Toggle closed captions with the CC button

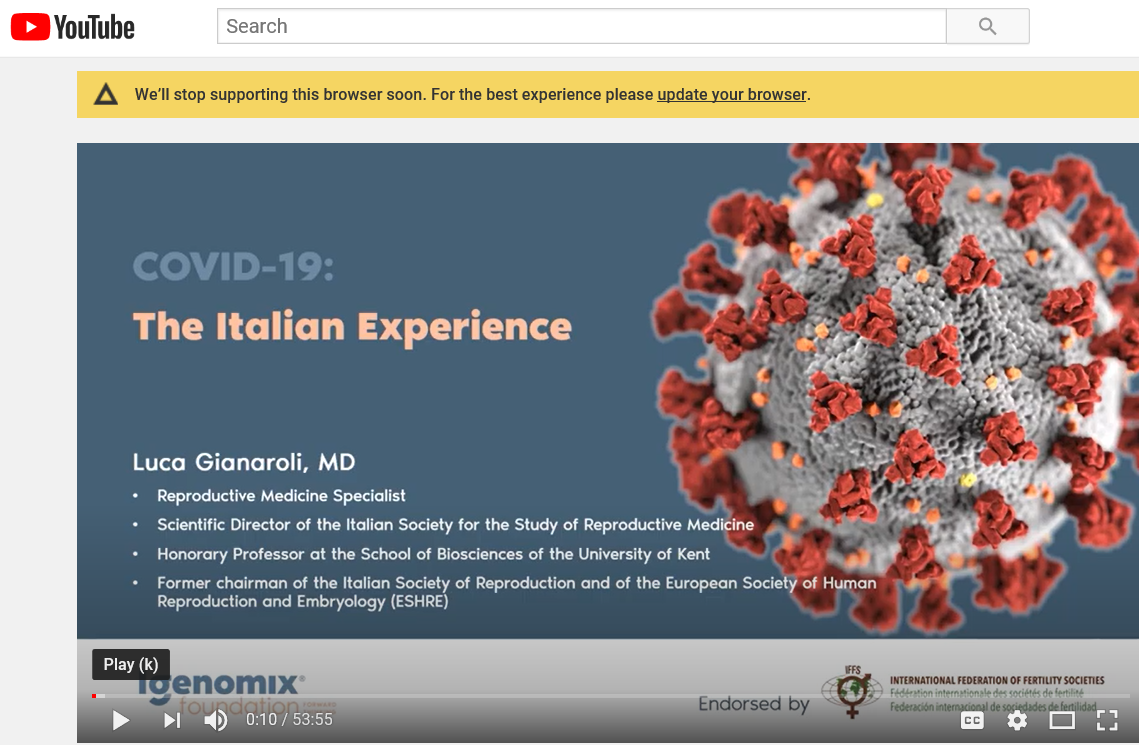972,720
